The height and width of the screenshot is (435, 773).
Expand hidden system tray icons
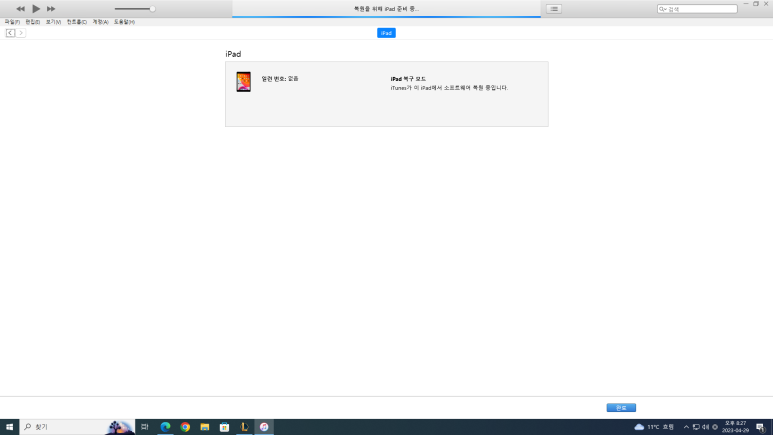point(686,427)
